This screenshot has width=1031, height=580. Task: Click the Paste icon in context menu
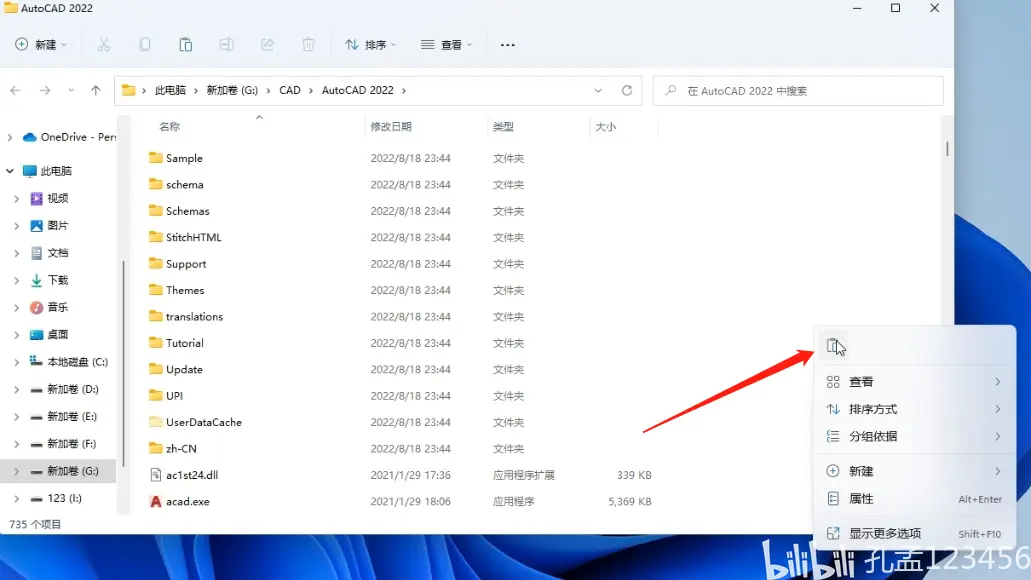click(x=833, y=345)
